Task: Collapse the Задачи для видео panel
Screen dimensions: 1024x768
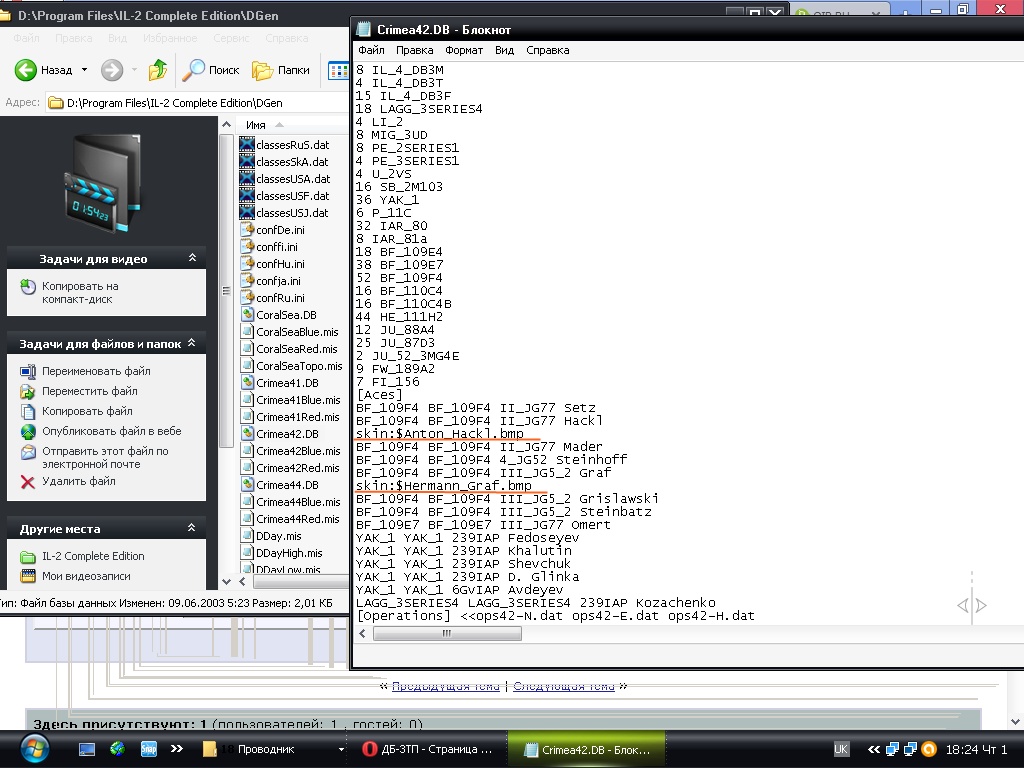Action: [x=192, y=258]
